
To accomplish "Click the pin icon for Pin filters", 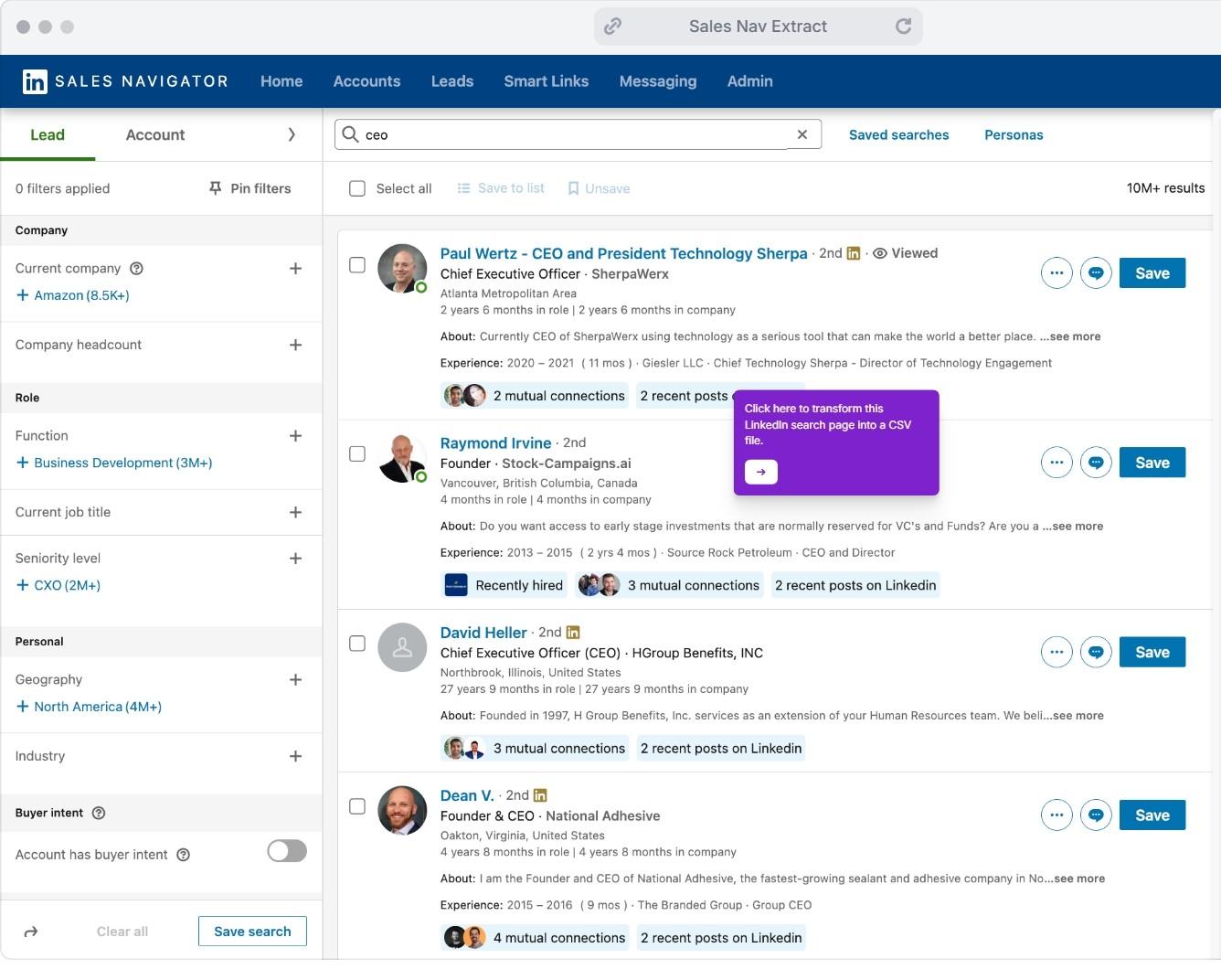I will coord(216,188).
